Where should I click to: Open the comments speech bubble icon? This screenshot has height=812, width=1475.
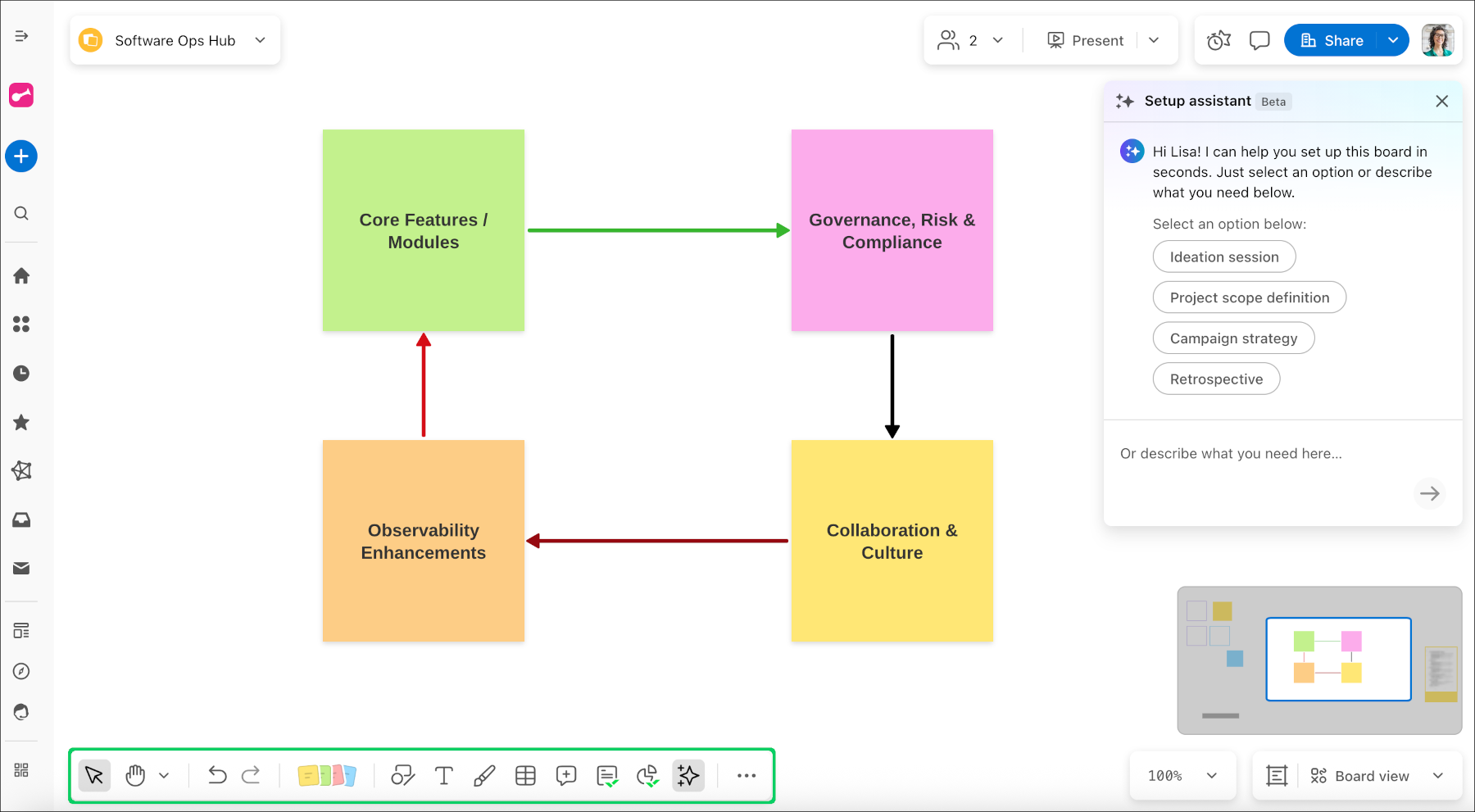coord(1259,40)
